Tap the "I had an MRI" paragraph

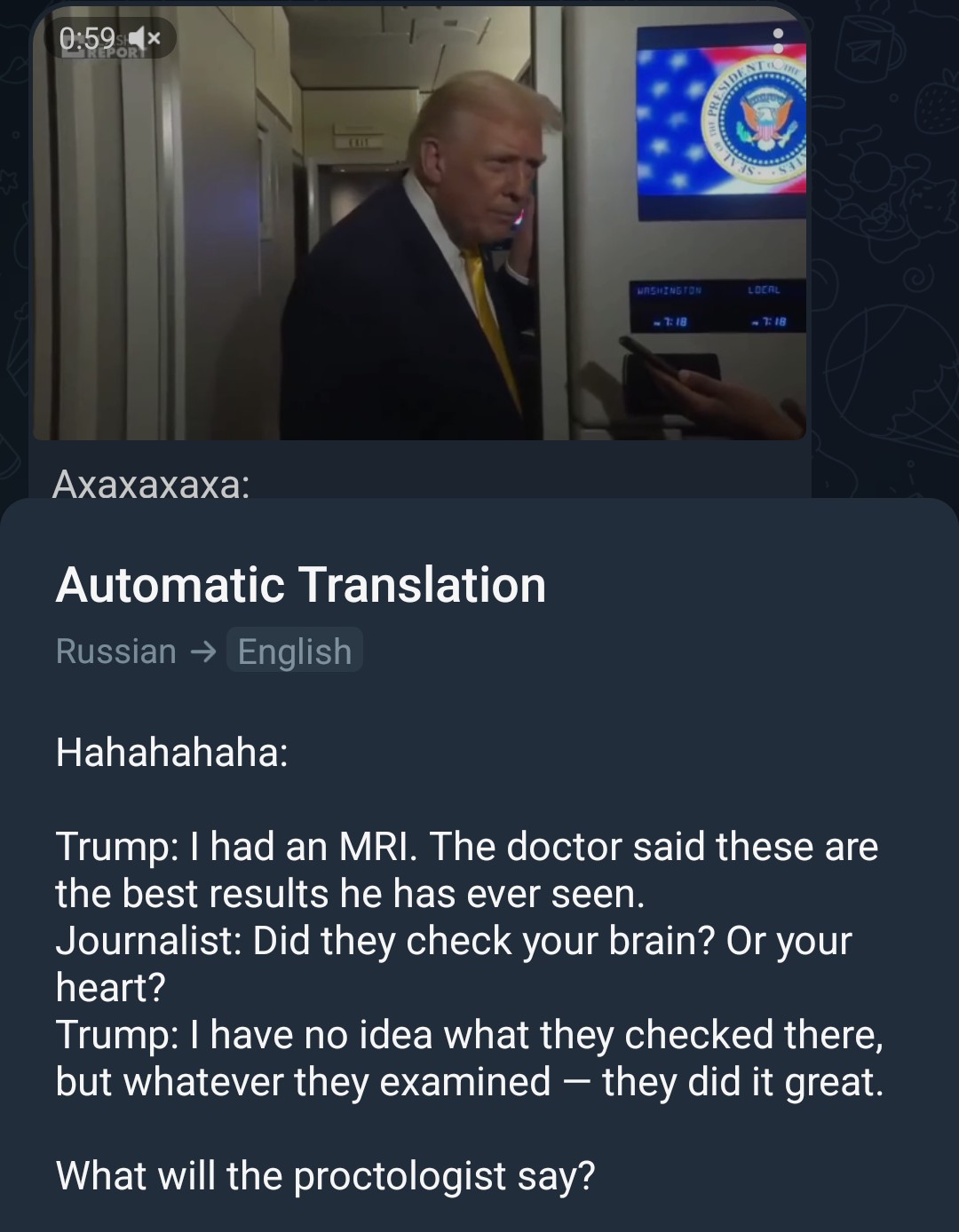coord(467,870)
